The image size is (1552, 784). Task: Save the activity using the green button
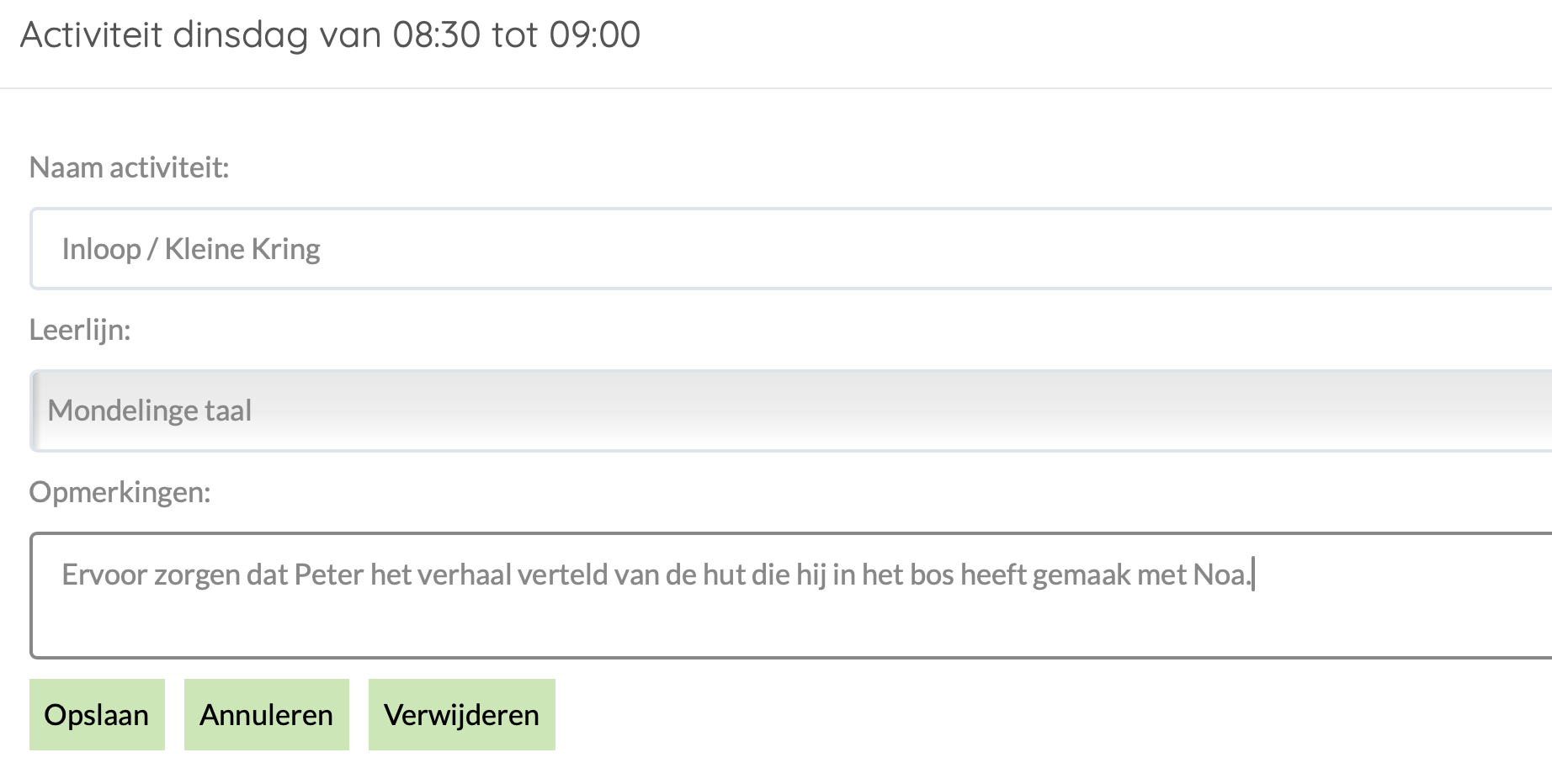[x=96, y=714]
